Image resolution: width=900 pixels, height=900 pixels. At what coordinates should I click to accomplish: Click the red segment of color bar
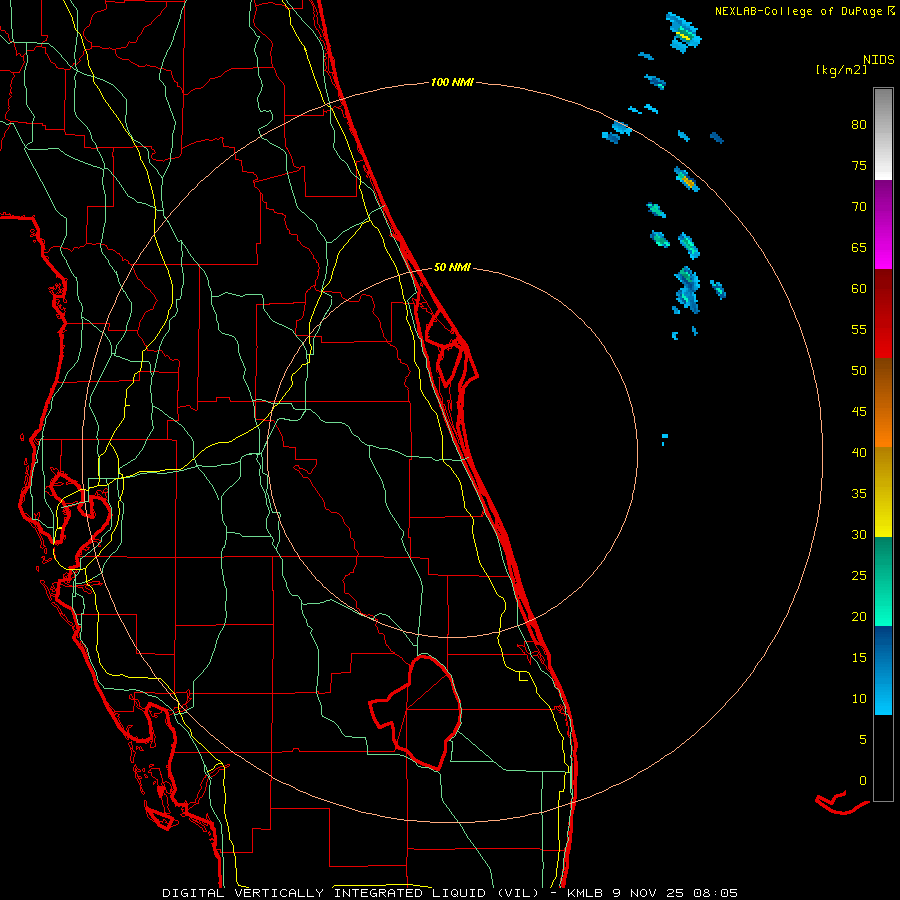(883, 314)
